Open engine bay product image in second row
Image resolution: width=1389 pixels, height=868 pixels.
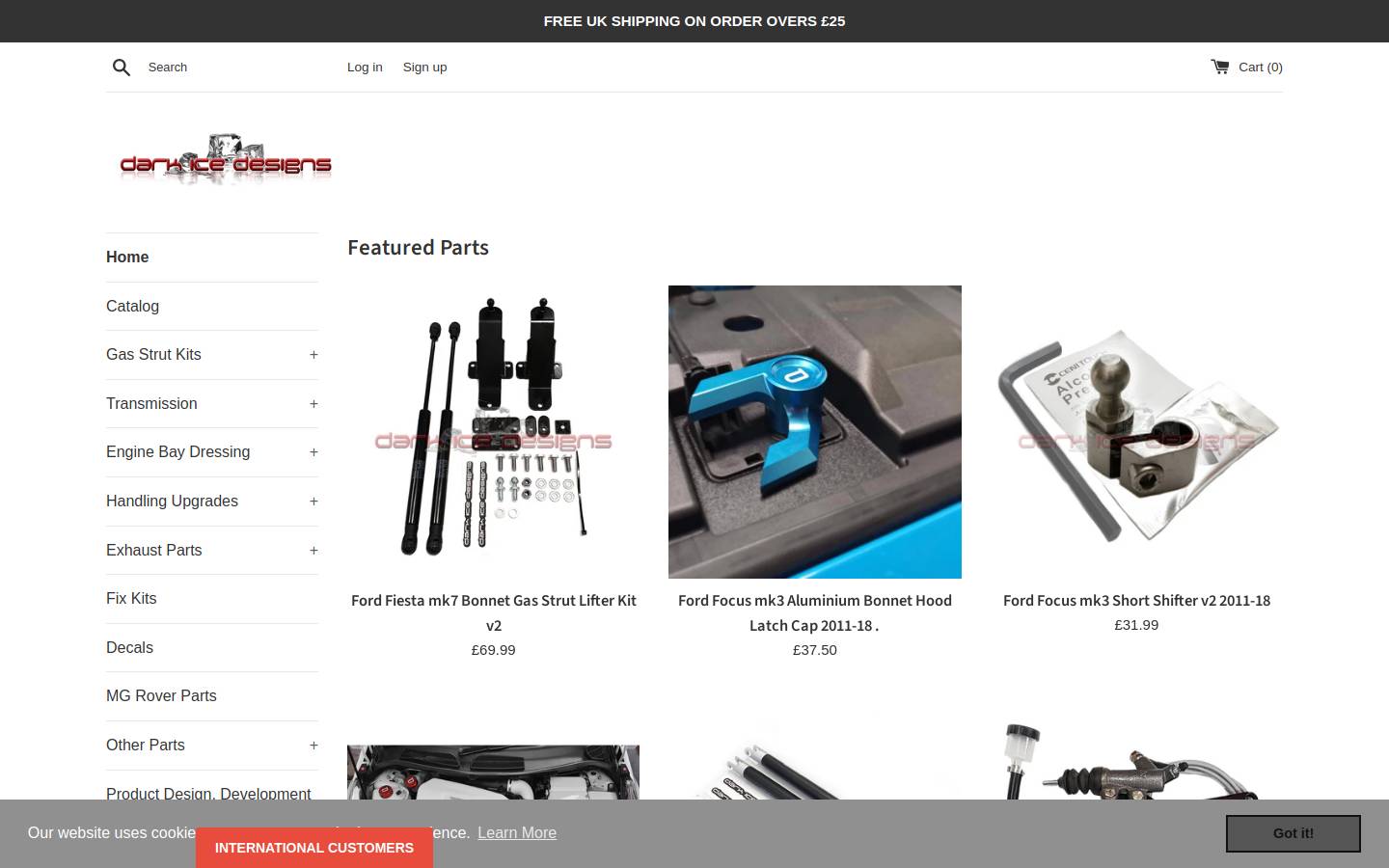(493, 772)
